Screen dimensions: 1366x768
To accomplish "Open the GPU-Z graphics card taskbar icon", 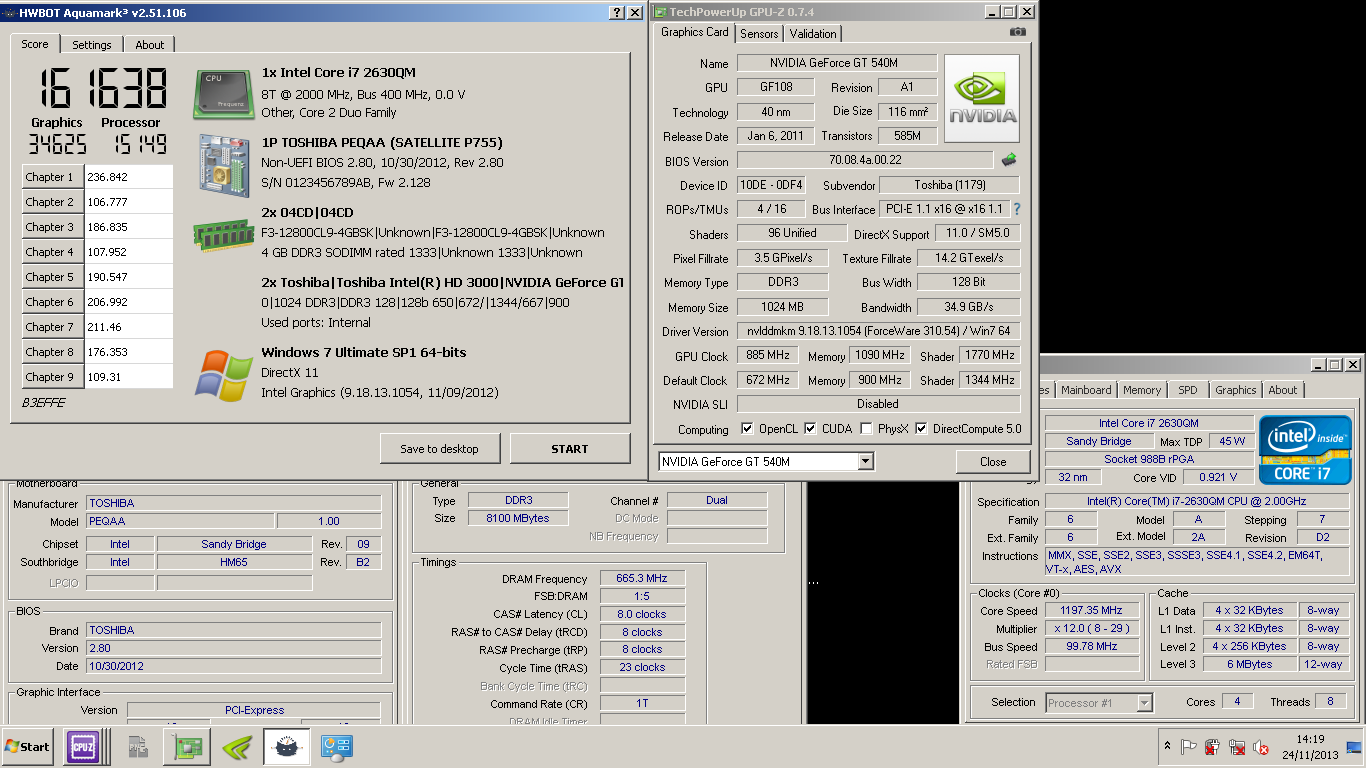I will coord(187,747).
